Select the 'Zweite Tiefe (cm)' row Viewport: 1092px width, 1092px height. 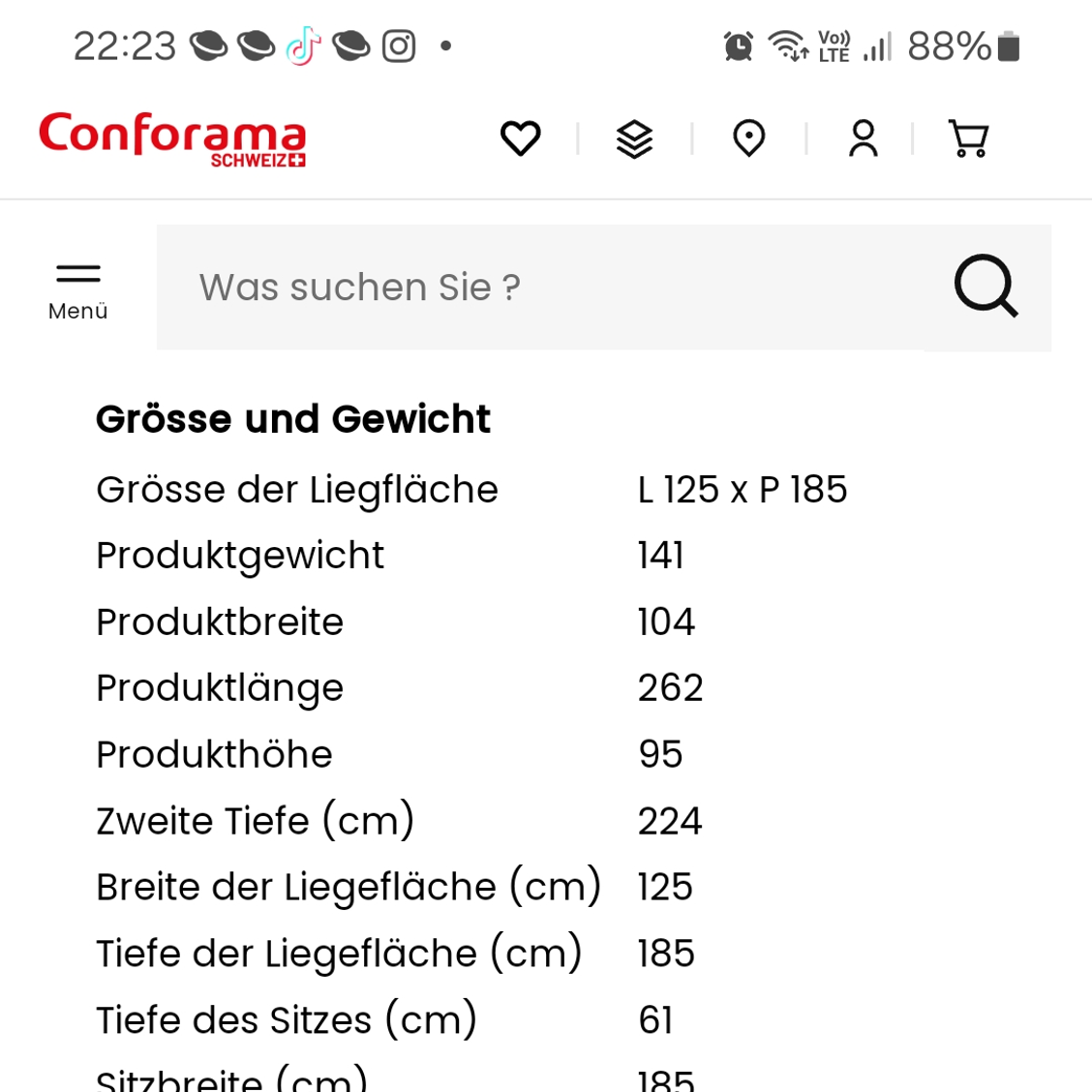tap(399, 821)
